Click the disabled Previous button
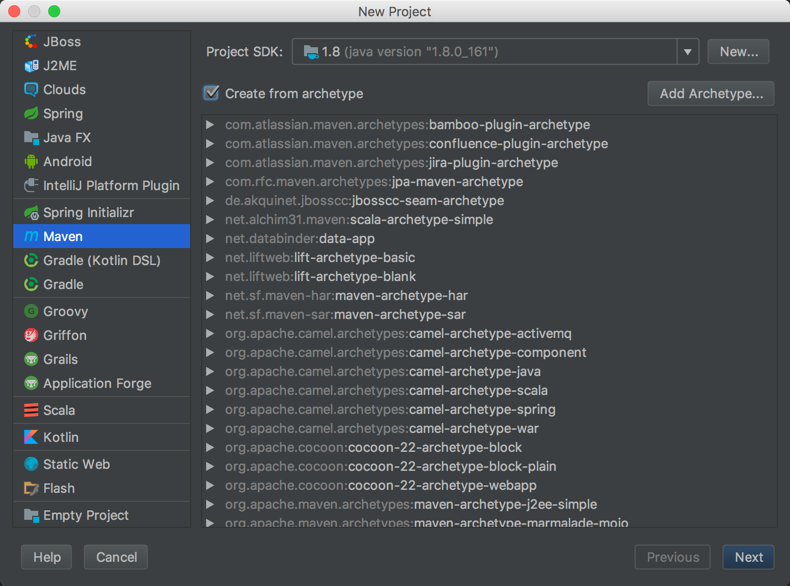This screenshot has height=586, width=790. click(x=673, y=557)
